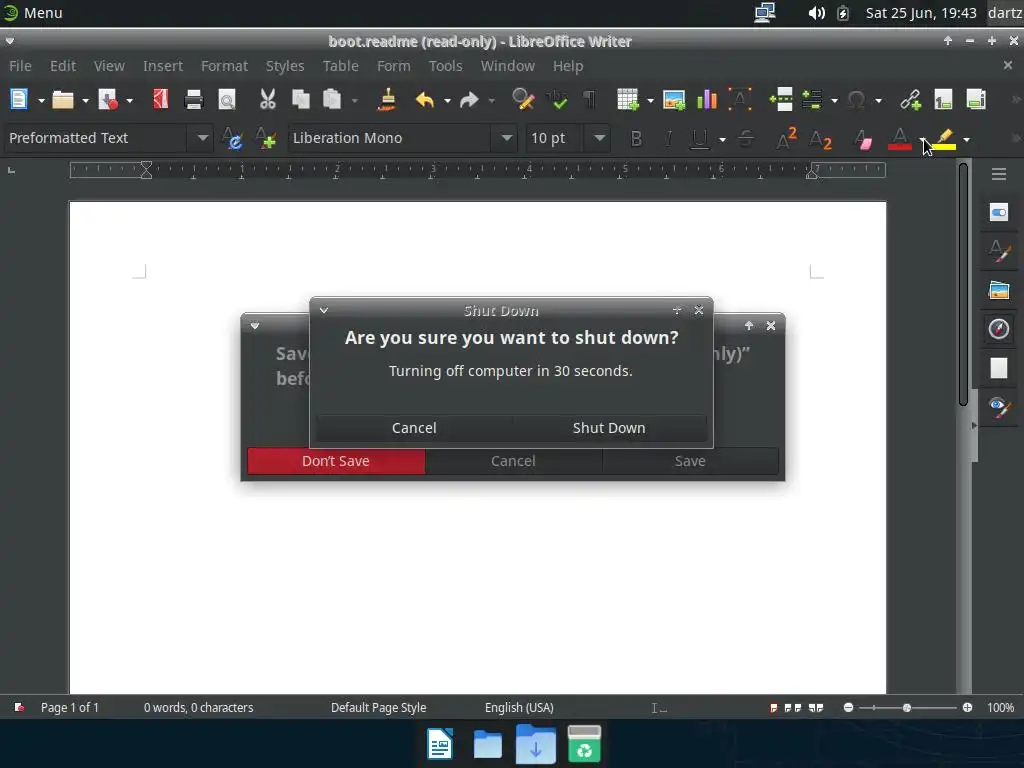Open the Save dropdown arrow
1024x768 pixels.
tap(129, 101)
